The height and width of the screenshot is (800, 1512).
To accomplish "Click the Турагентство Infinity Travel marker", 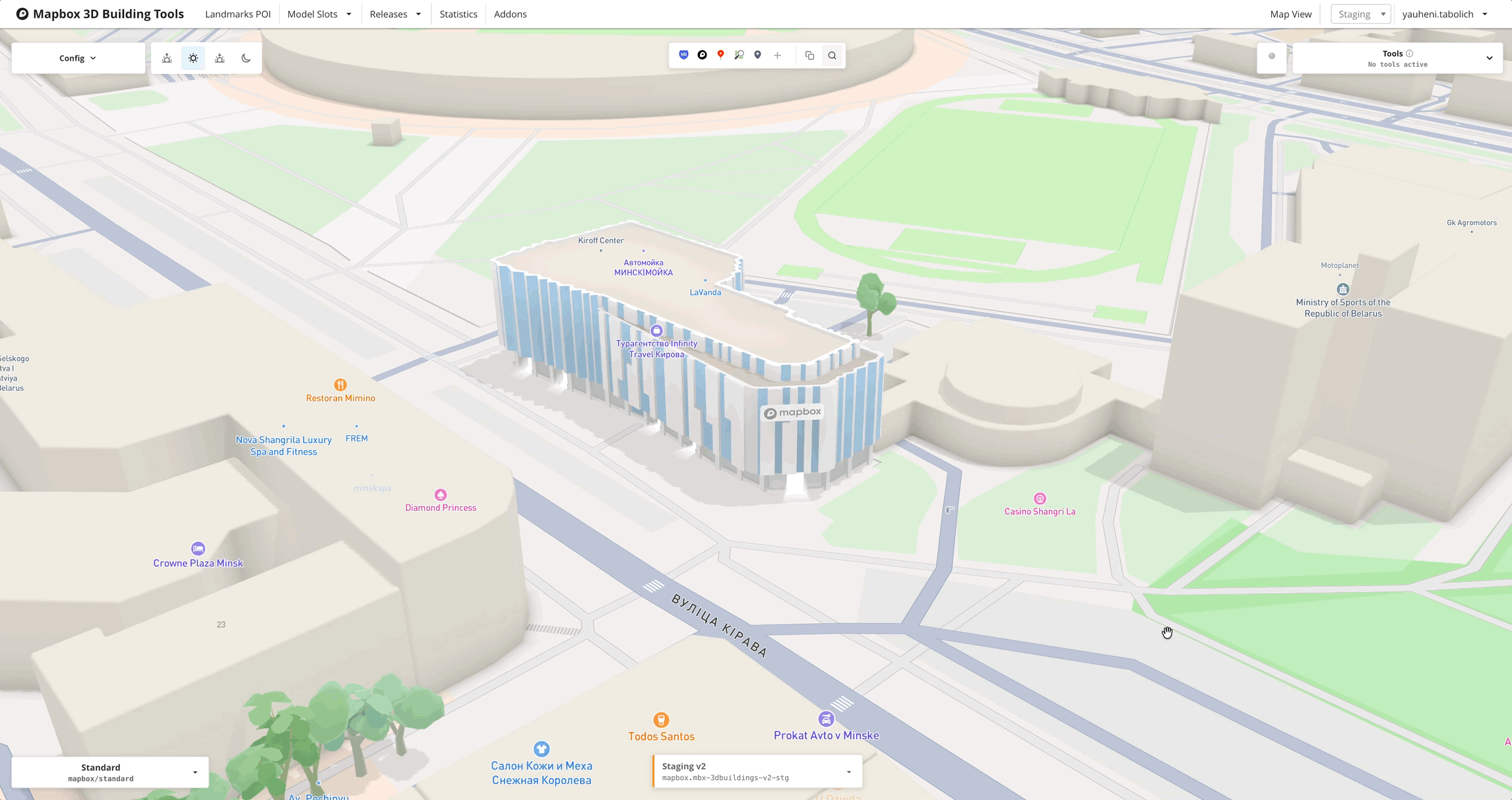I will coord(656,330).
